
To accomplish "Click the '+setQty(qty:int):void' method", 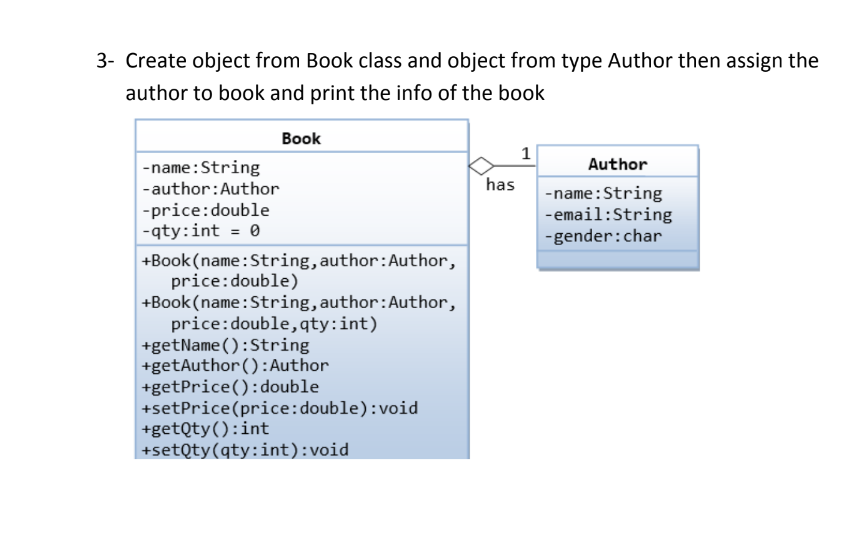I will [245, 449].
